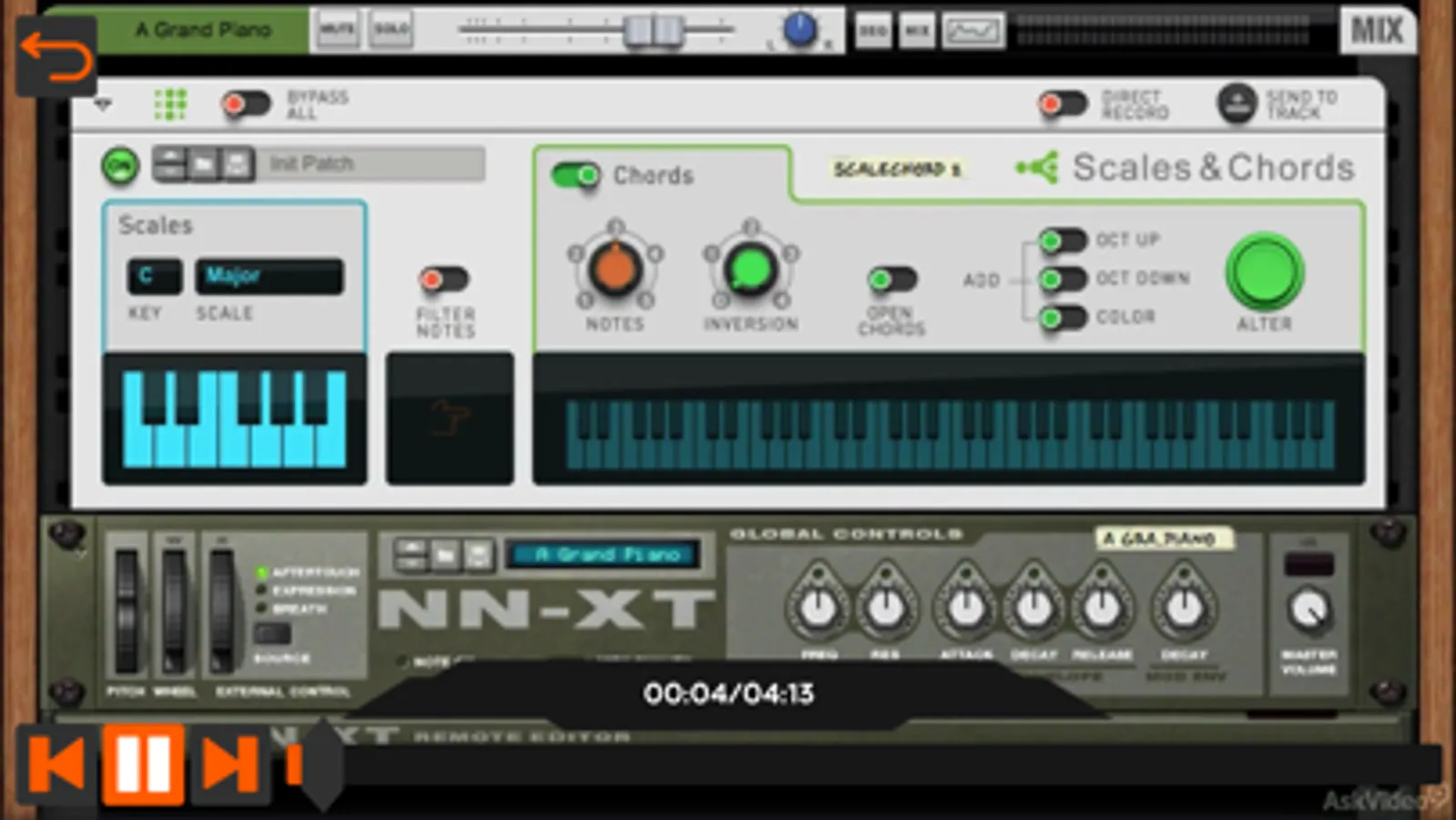Image resolution: width=1456 pixels, height=820 pixels.
Task: Enable the Filter Notes switch
Action: point(443,279)
